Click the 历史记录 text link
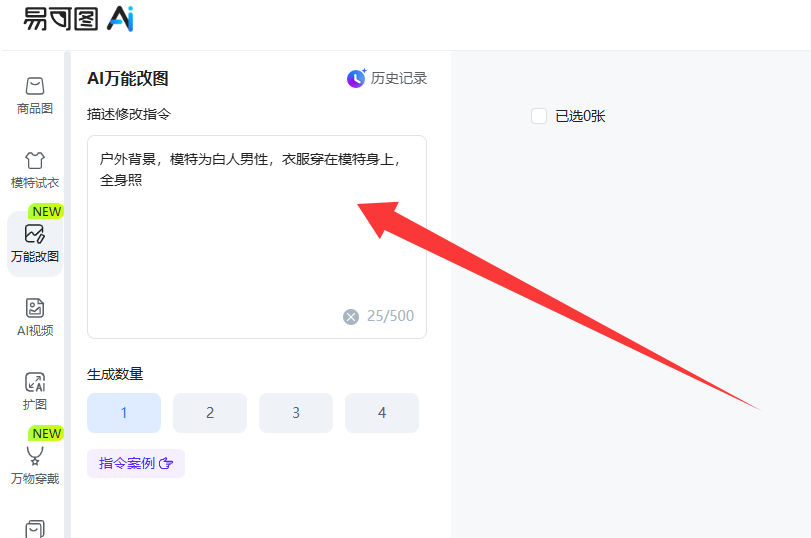Image resolution: width=811 pixels, height=538 pixels. [398, 78]
